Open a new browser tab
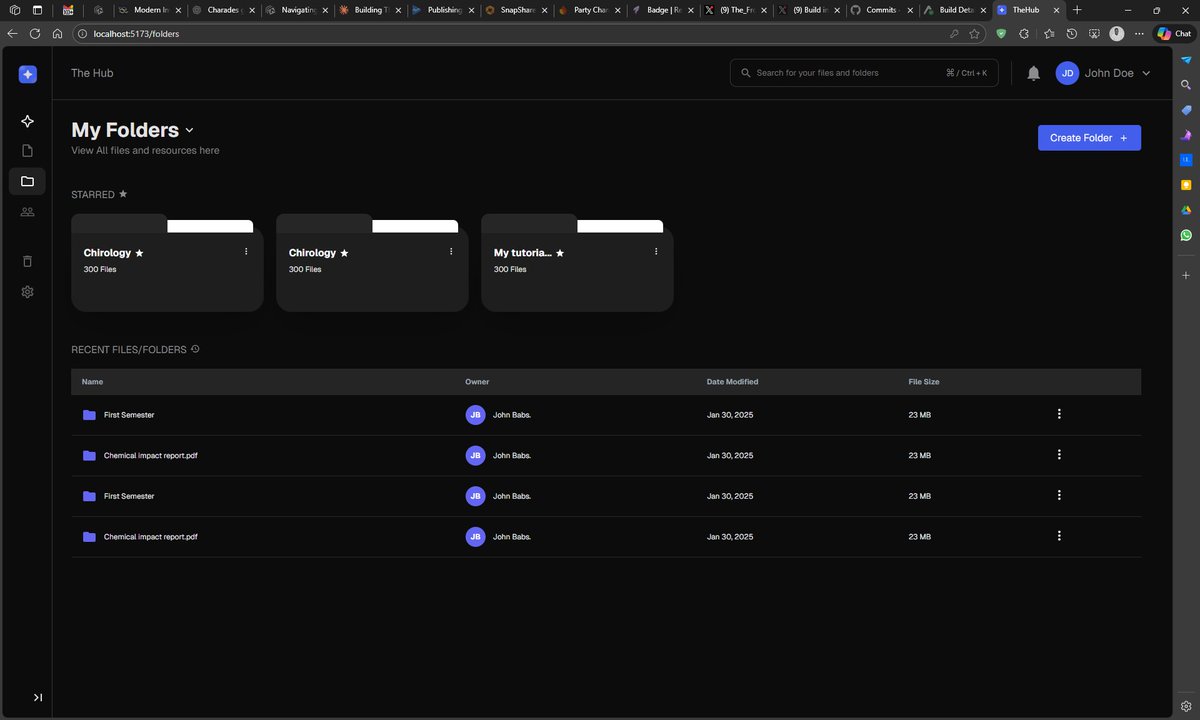 click(1077, 9)
